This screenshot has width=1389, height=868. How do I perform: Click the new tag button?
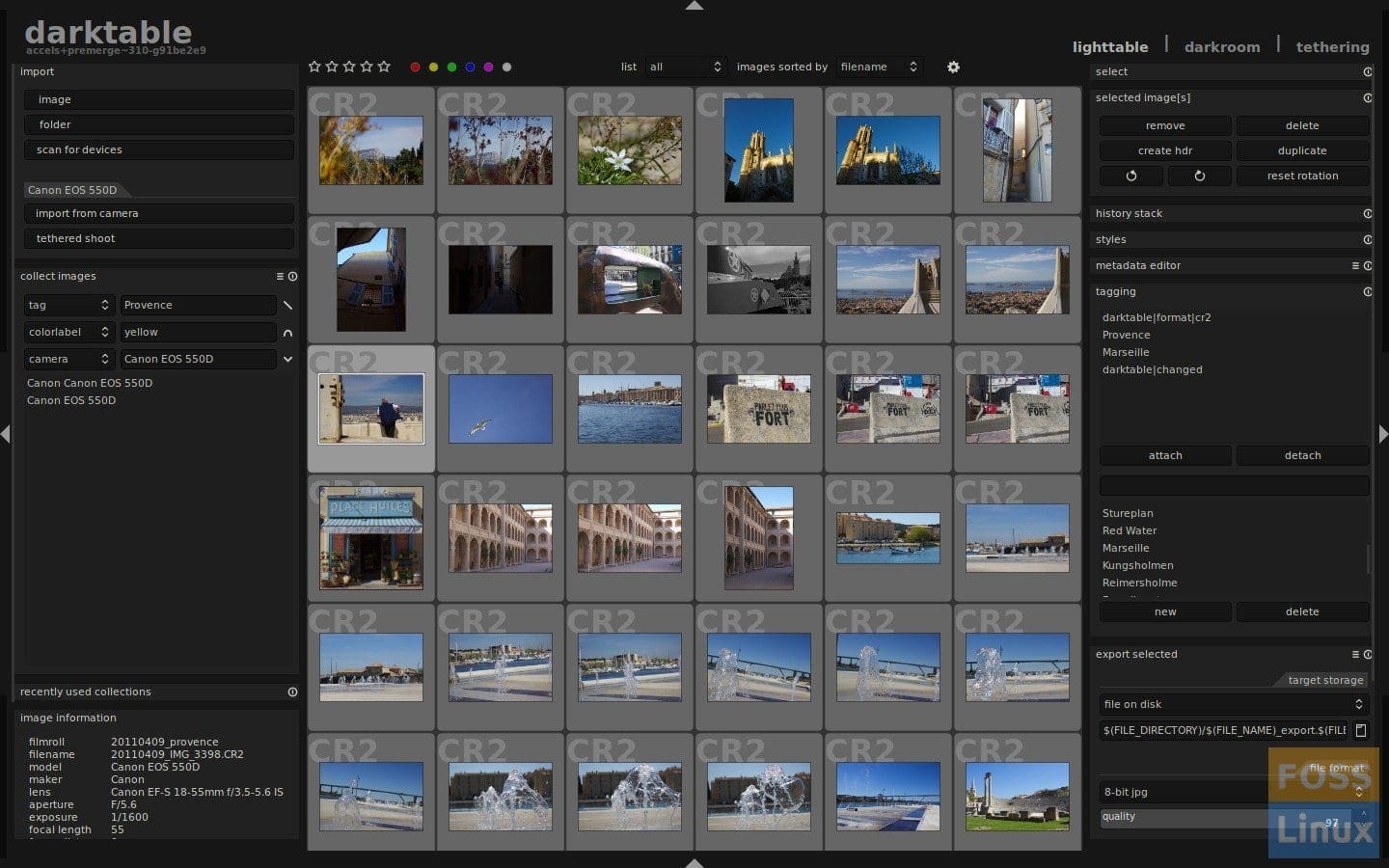1165,611
